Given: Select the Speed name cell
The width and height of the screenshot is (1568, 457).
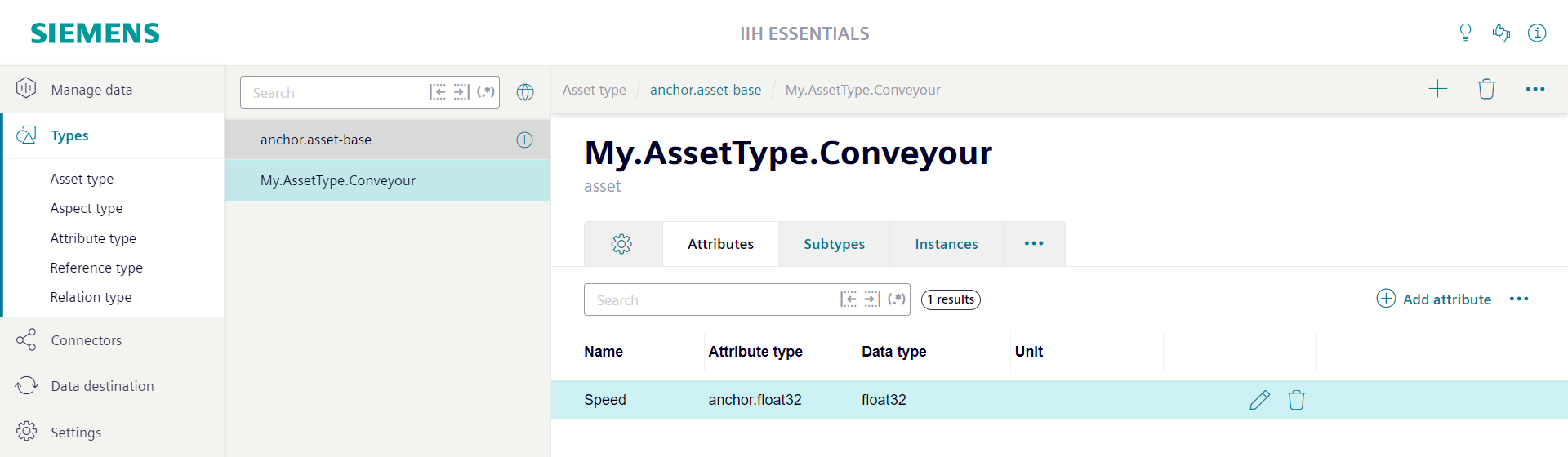Looking at the screenshot, I should pyautogui.click(x=605, y=400).
